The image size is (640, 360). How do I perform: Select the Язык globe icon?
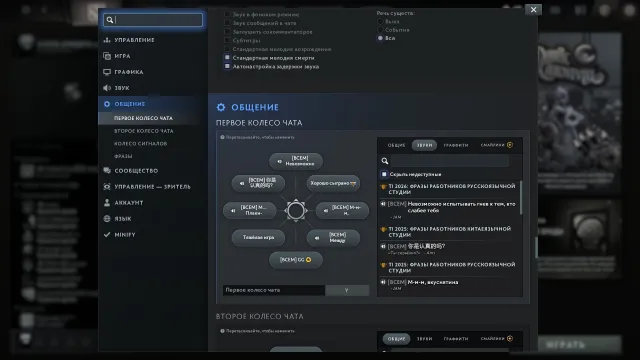tap(107, 218)
